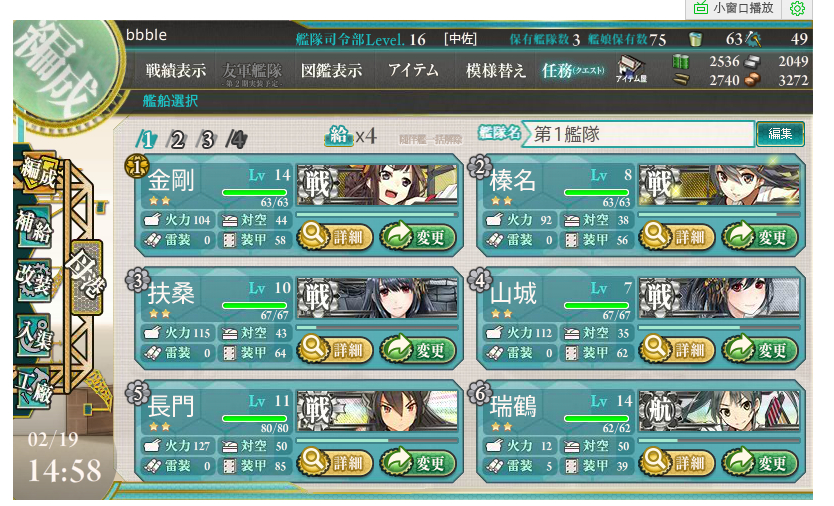Switch to fleet tab 4
Viewport: 834px width, 506px height.
point(236,139)
